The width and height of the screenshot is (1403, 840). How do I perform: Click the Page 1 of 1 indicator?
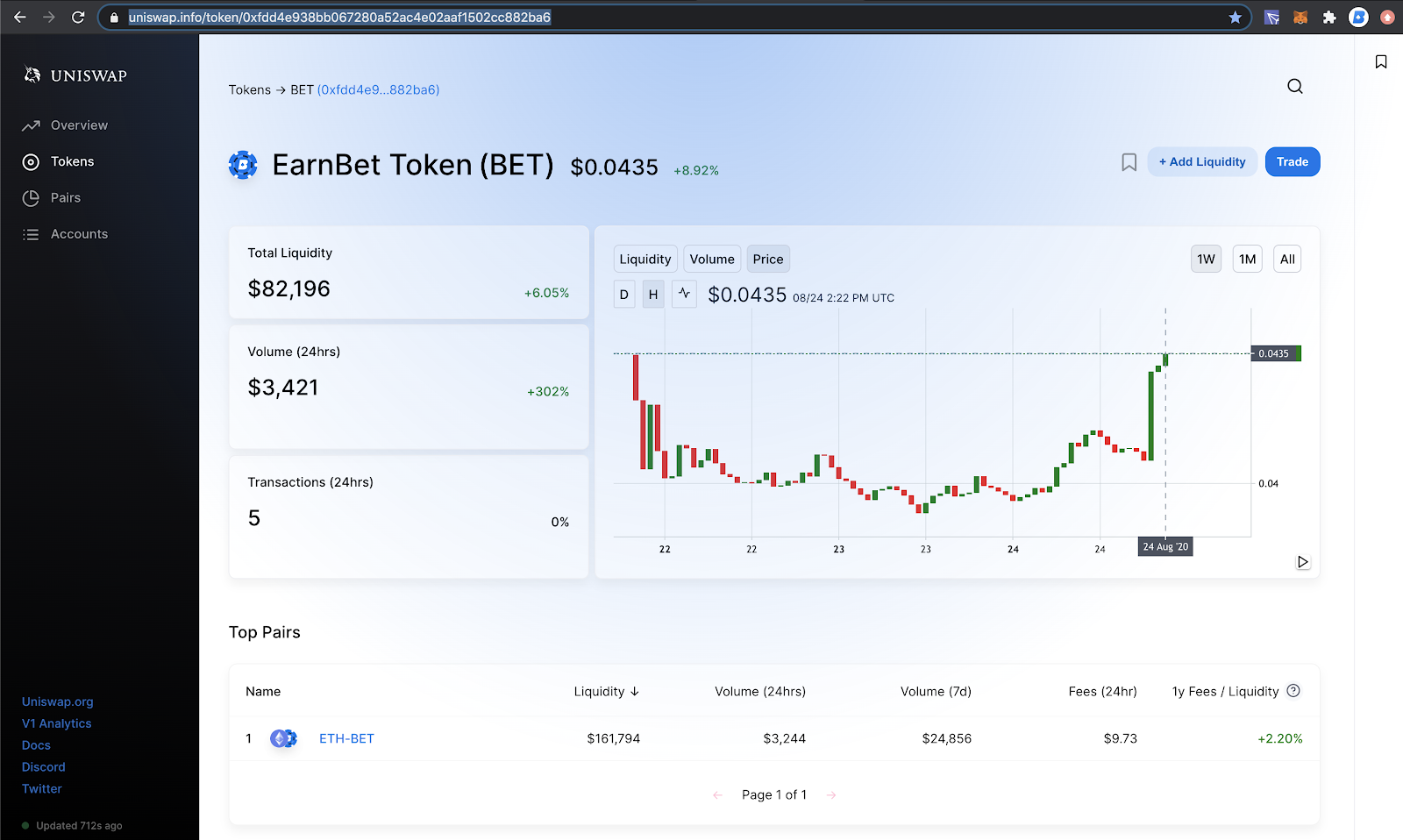click(774, 795)
